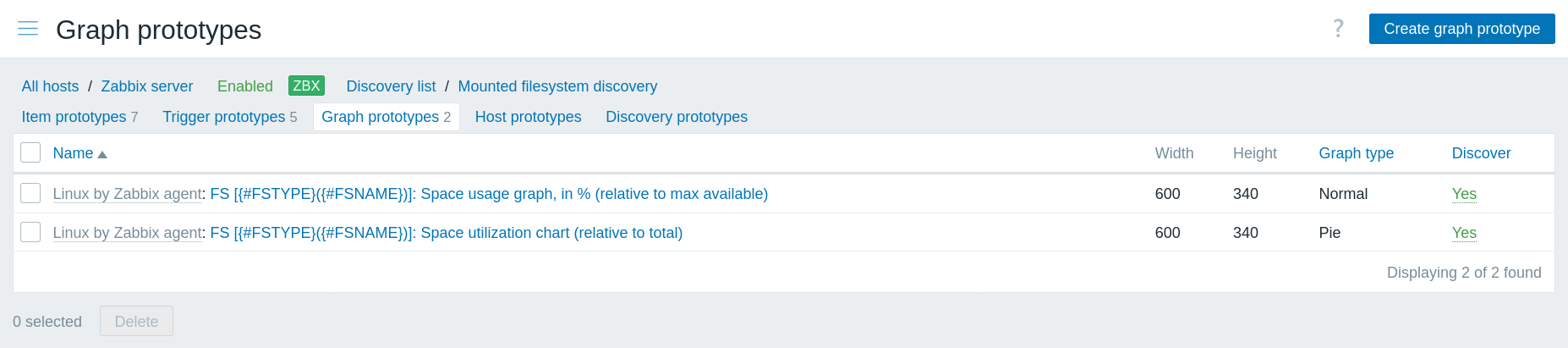Open Zabbix server host link

click(x=146, y=86)
